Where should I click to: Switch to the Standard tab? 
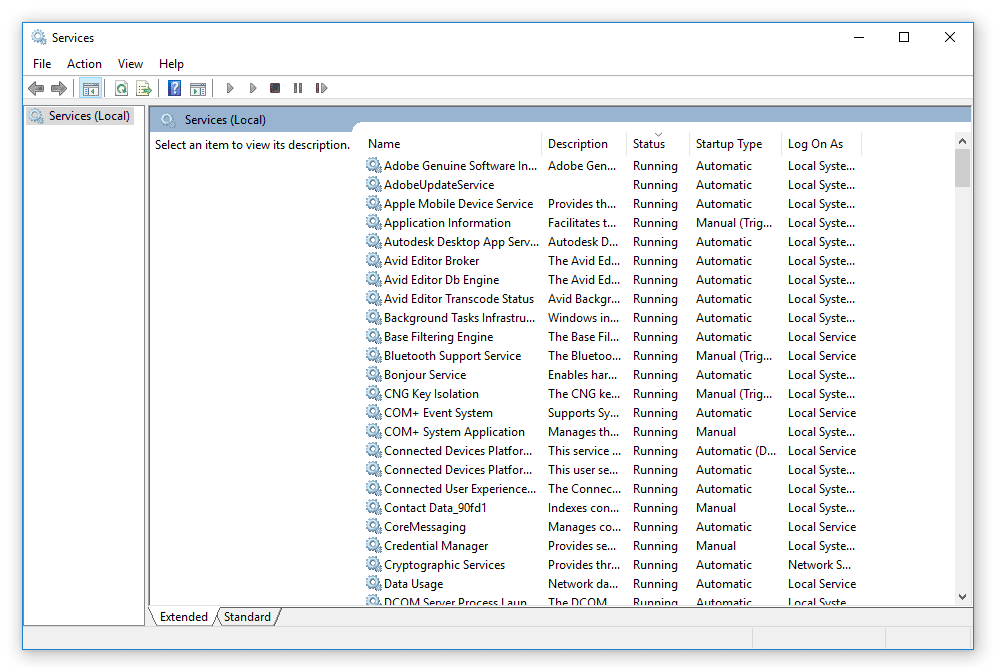pyautogui.click(x=246, y=617)
